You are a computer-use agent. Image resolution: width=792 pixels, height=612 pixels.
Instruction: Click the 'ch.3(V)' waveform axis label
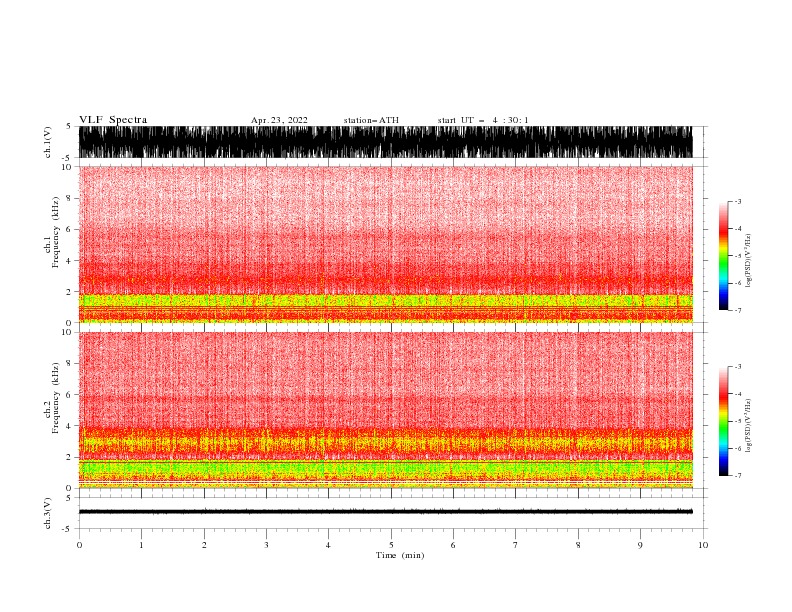point(48,513)
